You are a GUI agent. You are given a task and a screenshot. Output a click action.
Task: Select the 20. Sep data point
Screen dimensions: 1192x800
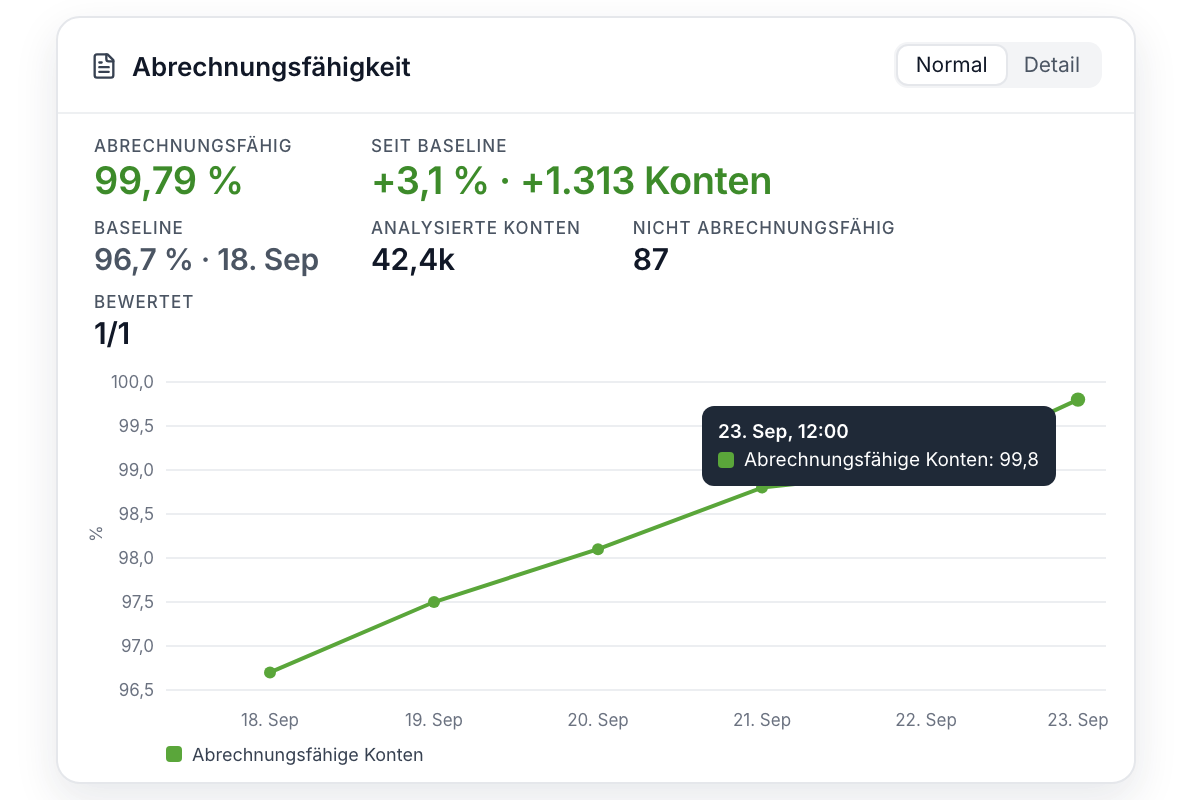(598, 549)
